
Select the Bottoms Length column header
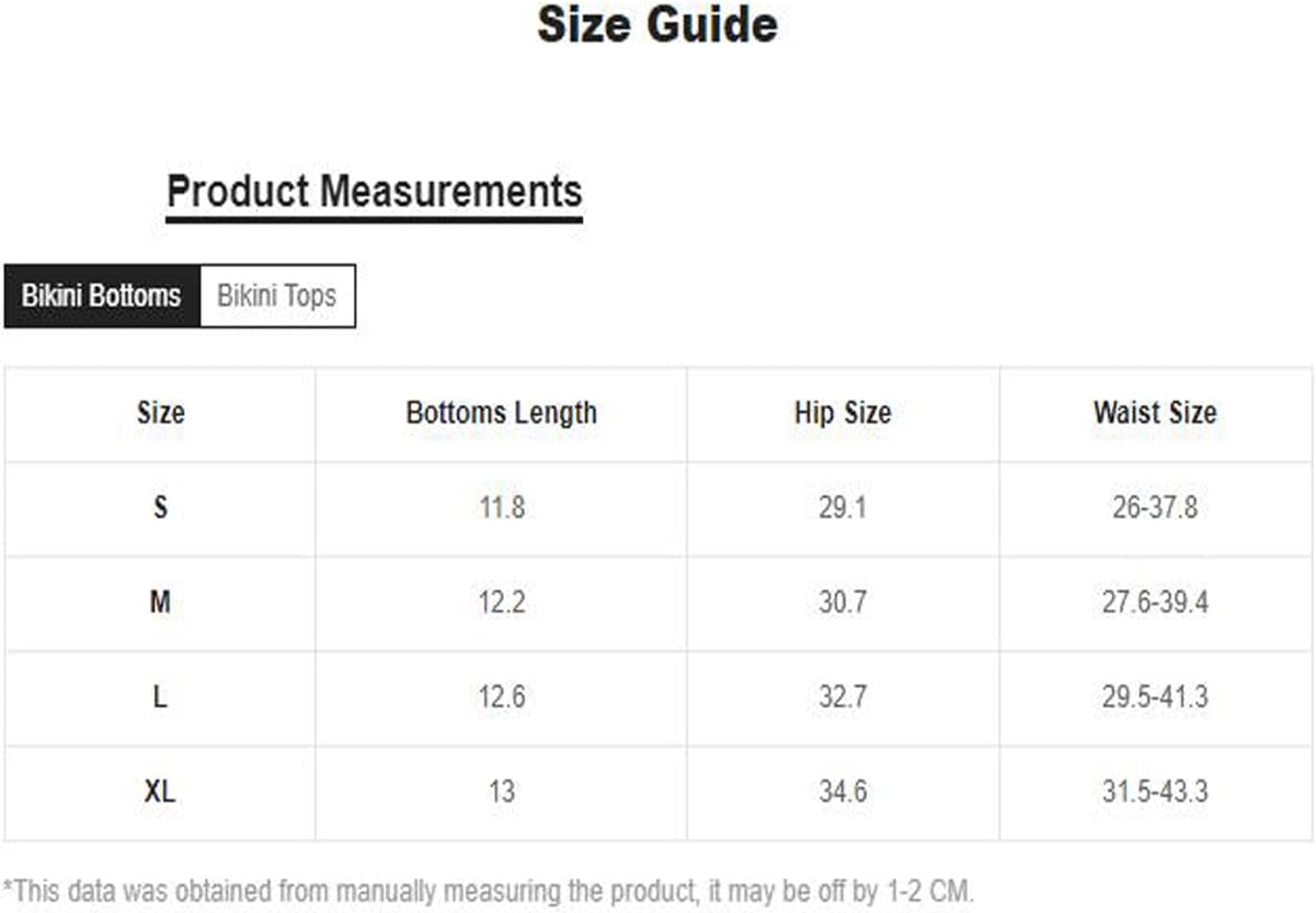point(501,414)
